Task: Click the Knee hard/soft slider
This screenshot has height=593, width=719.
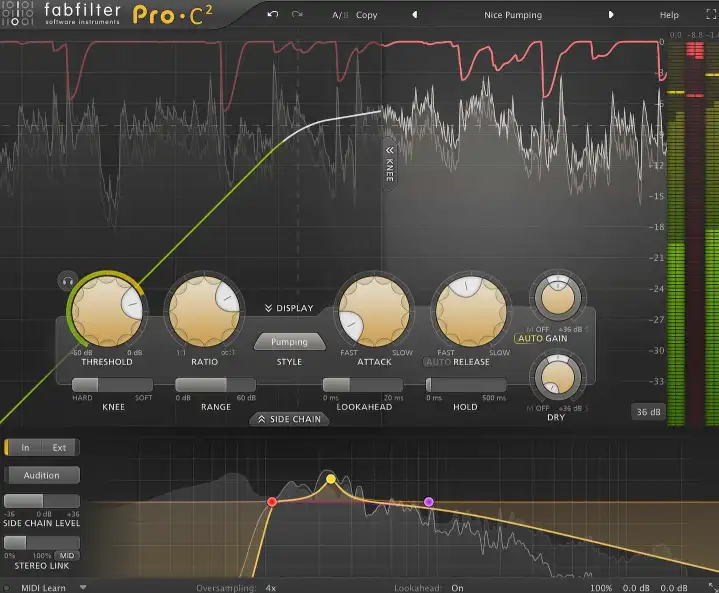Action: click(x=112, y=384)
